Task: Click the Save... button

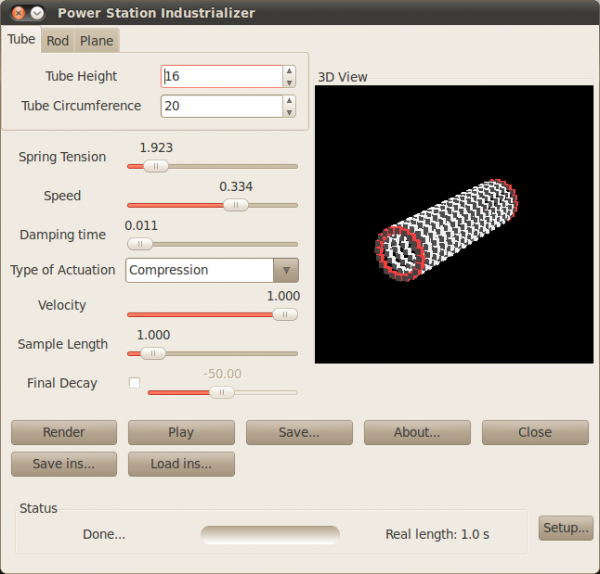Action: [299, 432]
